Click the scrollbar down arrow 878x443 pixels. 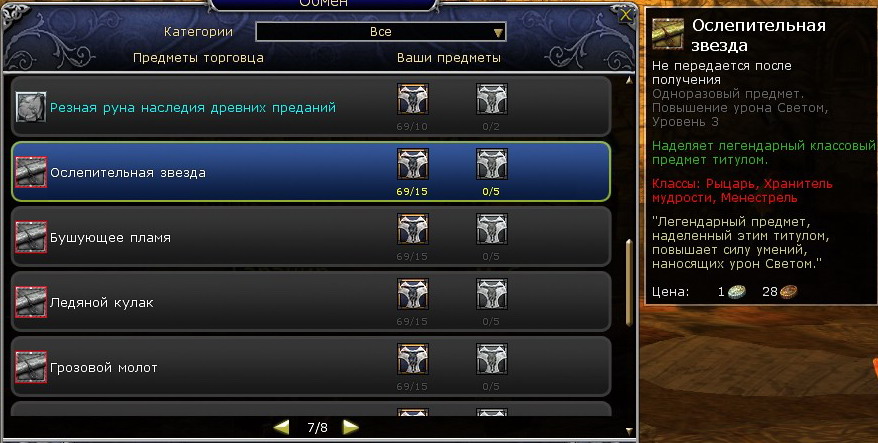point(629,431)
